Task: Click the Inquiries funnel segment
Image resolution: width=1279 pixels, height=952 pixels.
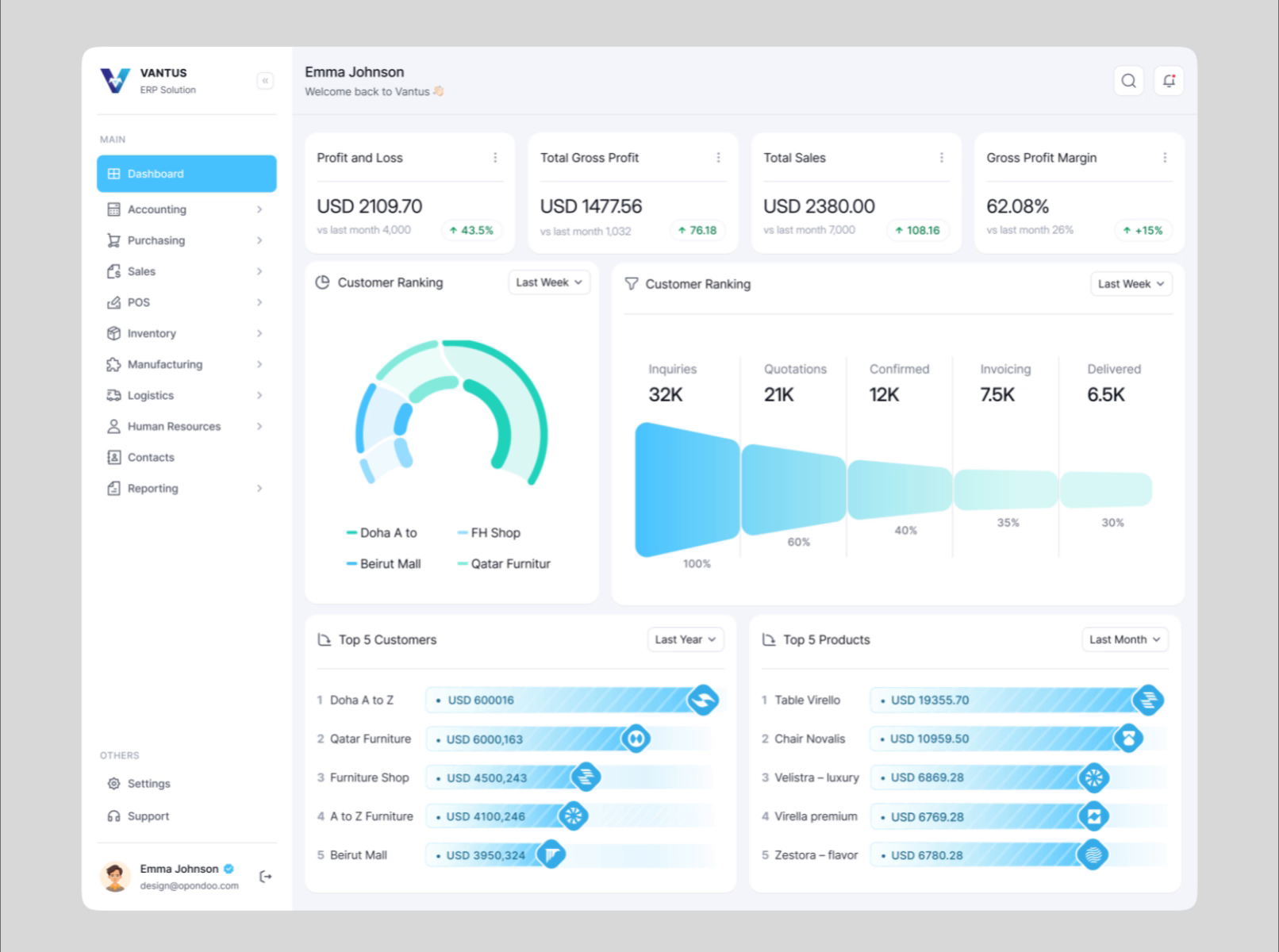Action: click(686, 489)
